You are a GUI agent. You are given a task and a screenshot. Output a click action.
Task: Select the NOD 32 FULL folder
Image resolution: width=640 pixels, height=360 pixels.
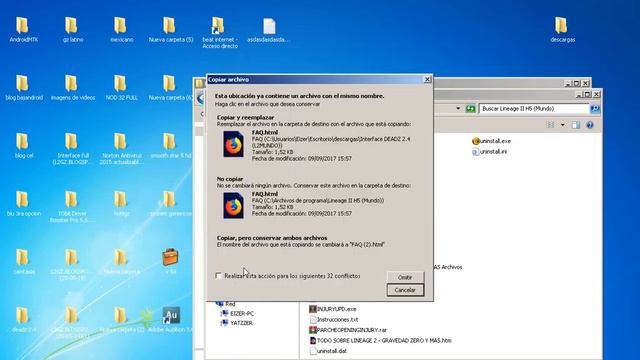[x=121, y=88]
